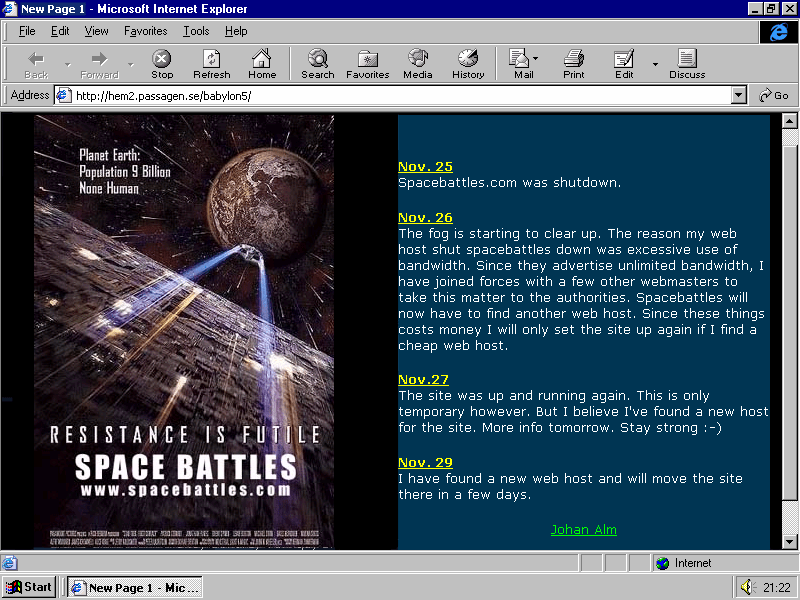Expand the Mail options dropdown arrow
Viewport: 800px width, 600px height.
535,59
